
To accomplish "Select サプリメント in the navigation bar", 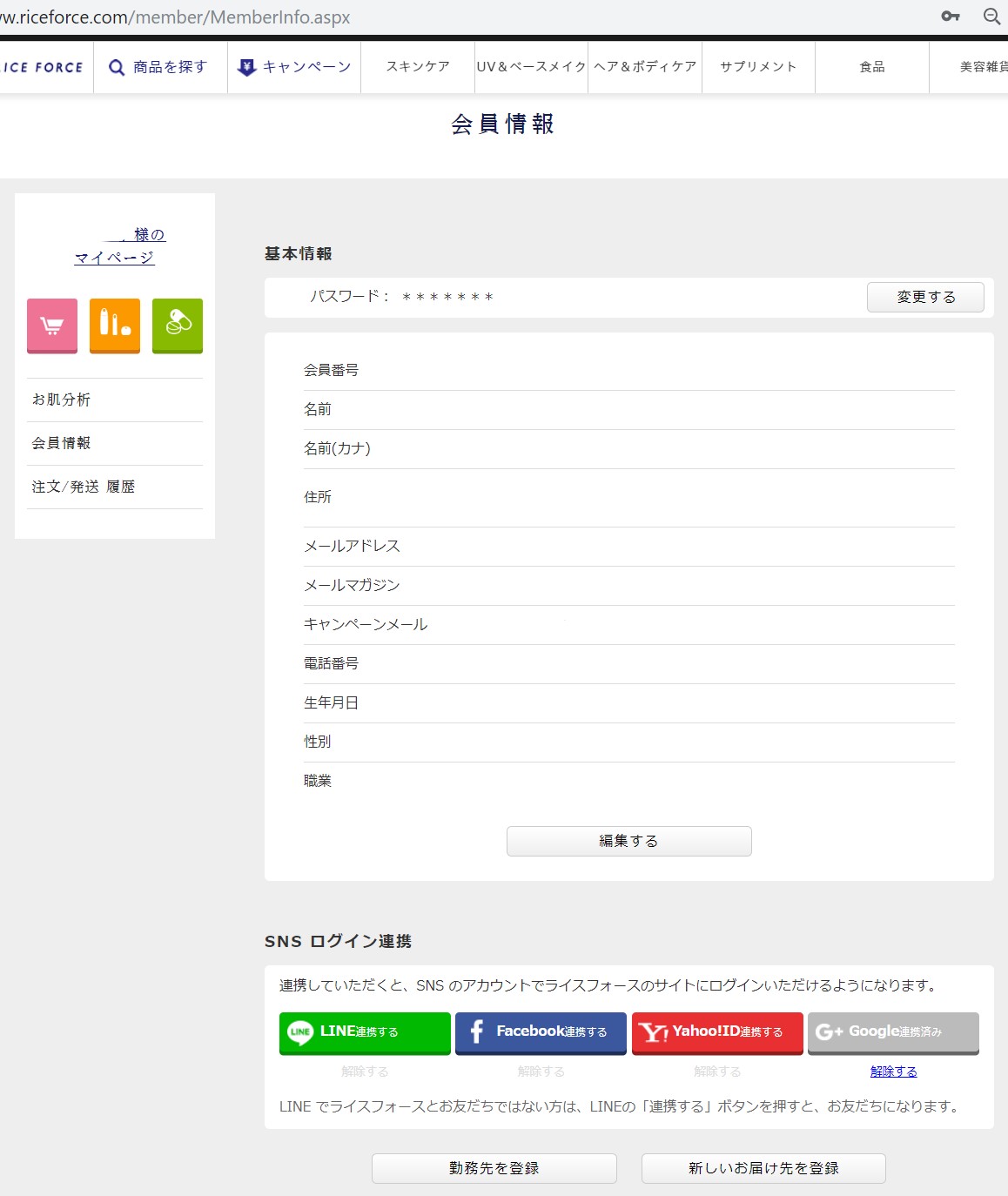I will (x=758, y=67).
